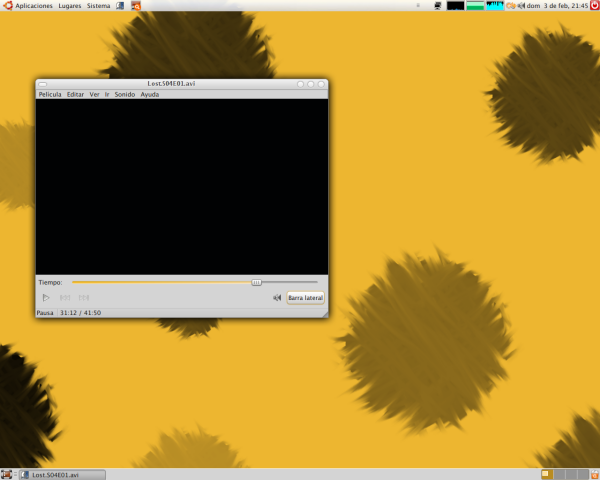Viewport: 600px width, 480px height.
Task: Open the Aplicaciones menu
Action: click(34, 6)
